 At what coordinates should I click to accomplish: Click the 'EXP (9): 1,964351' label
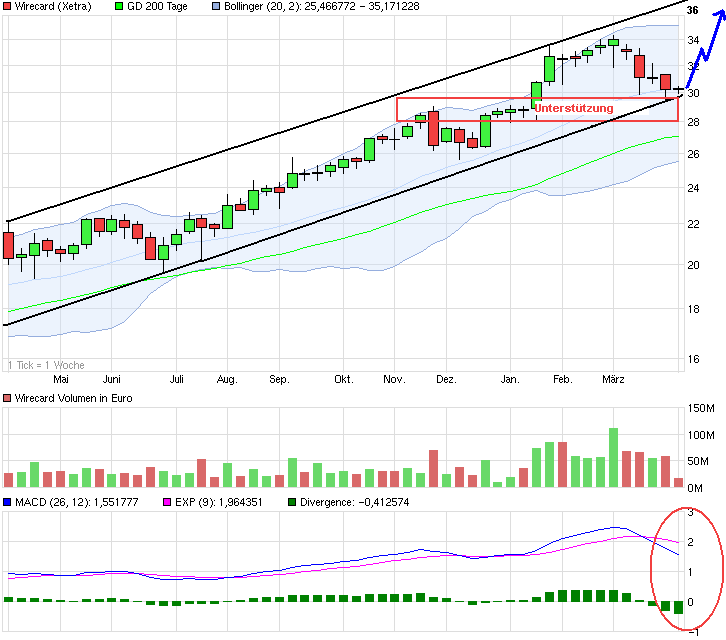click(x=219, y=502)
